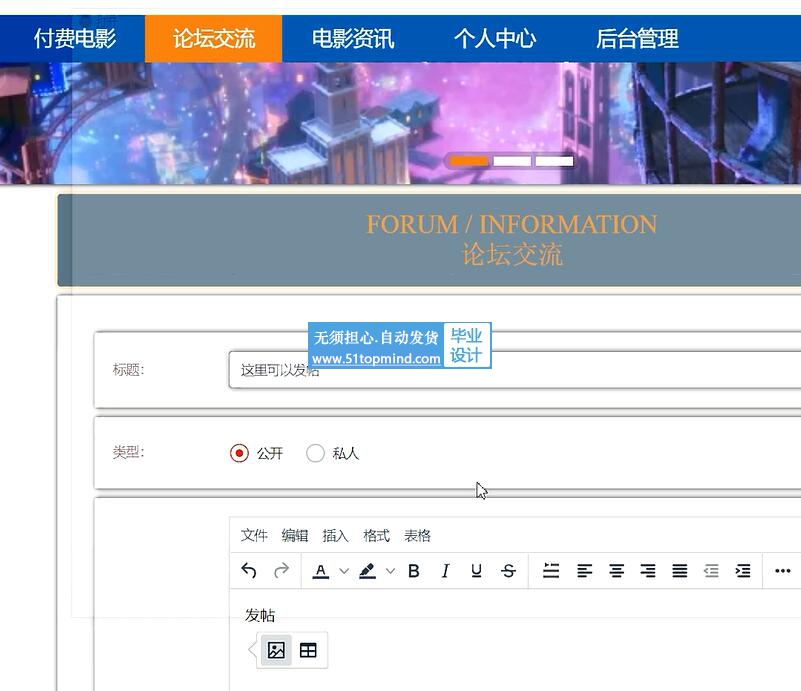Go to the 电影资讯 navigation tab
The height and width of the screenshot is (691, 801).
(x=353, y=39)
